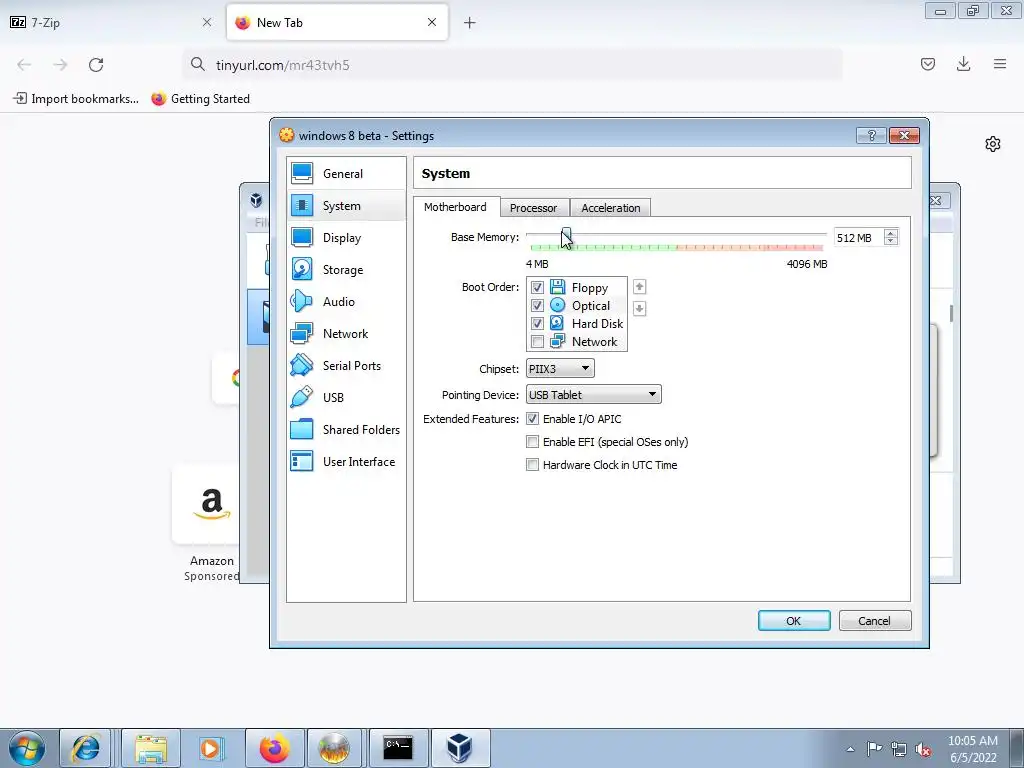1024x768 pixels.
Task: Click the Firefox address bar
Action: point(513,65)
